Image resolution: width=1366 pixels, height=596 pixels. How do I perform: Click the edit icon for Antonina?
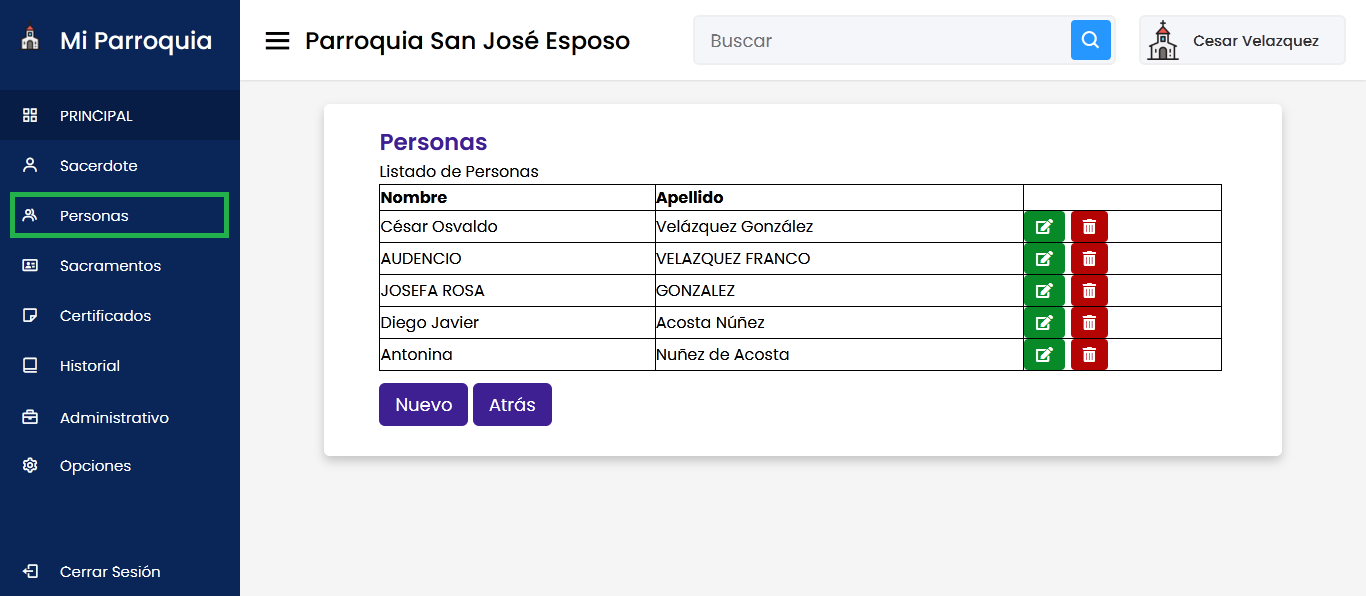[1044, 355]
